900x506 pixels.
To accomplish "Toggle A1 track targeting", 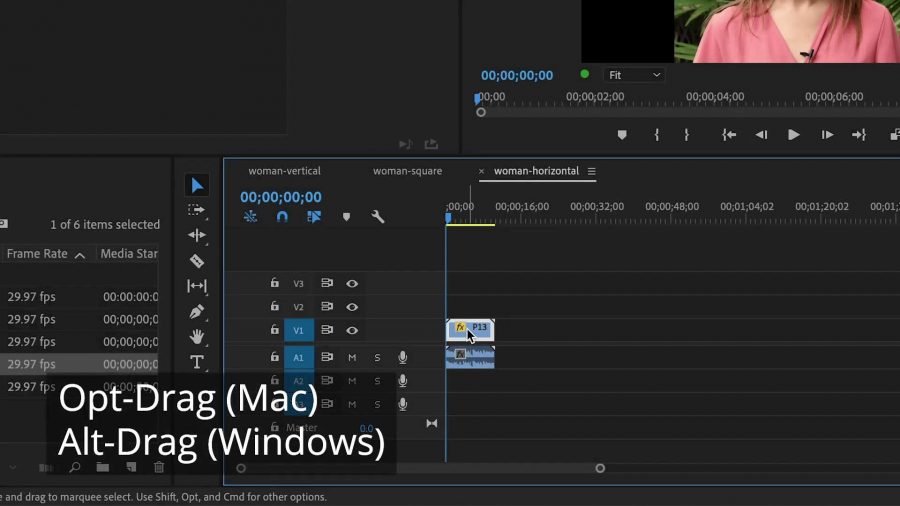I will coord(298,357).
